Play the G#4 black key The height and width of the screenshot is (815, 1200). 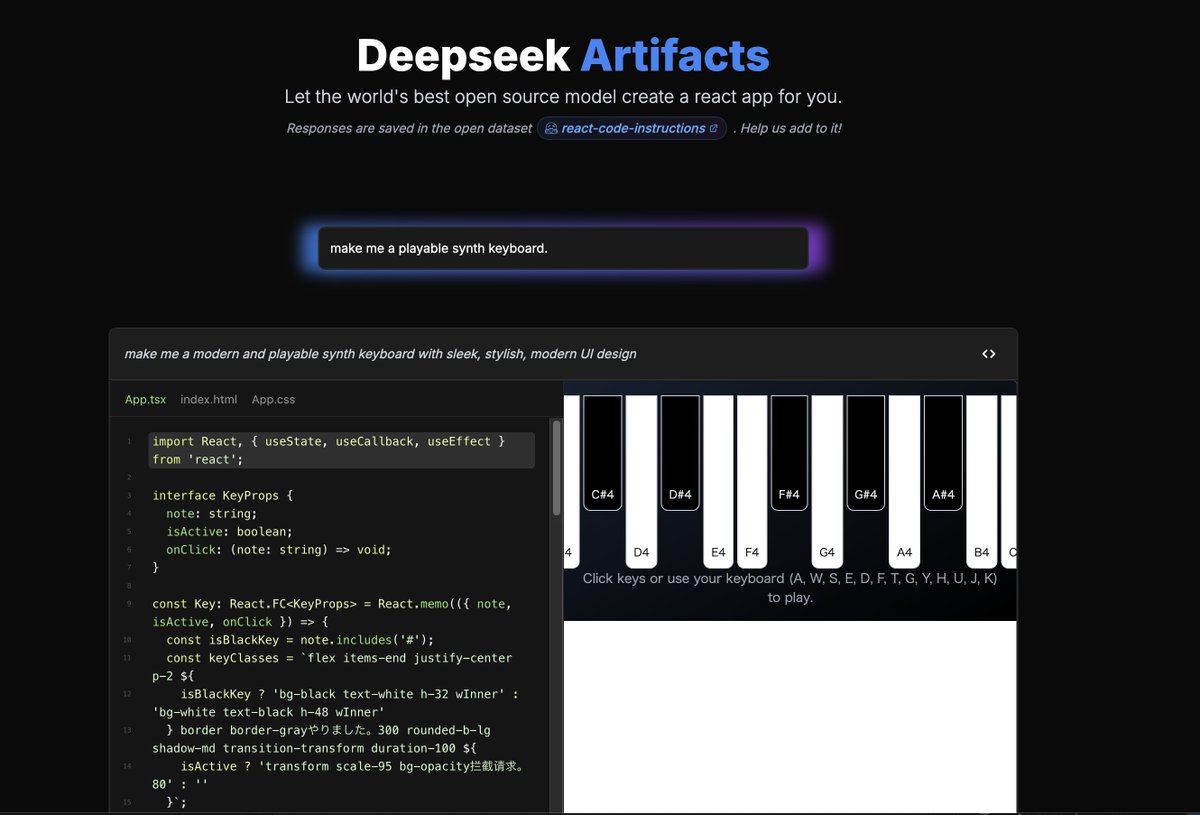click(x=866, y=453)
